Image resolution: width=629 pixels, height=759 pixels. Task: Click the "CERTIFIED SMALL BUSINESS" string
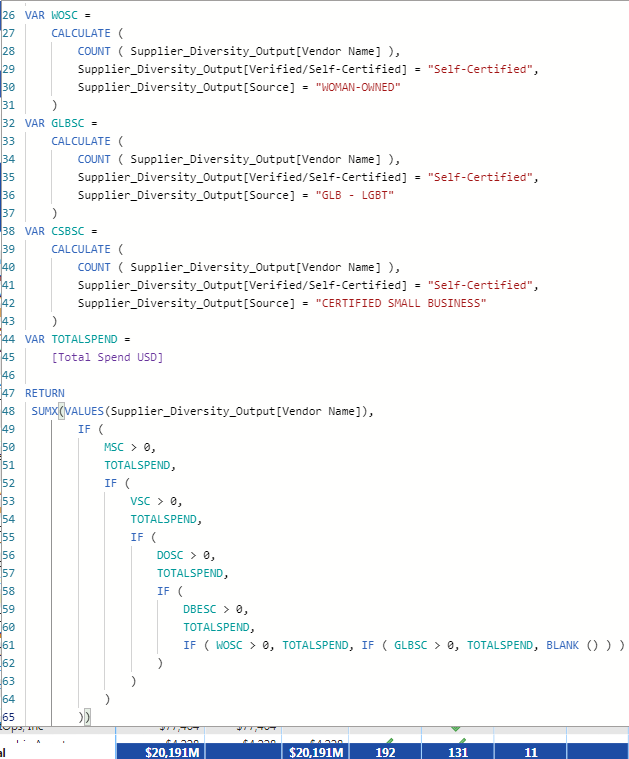[400, 303]
